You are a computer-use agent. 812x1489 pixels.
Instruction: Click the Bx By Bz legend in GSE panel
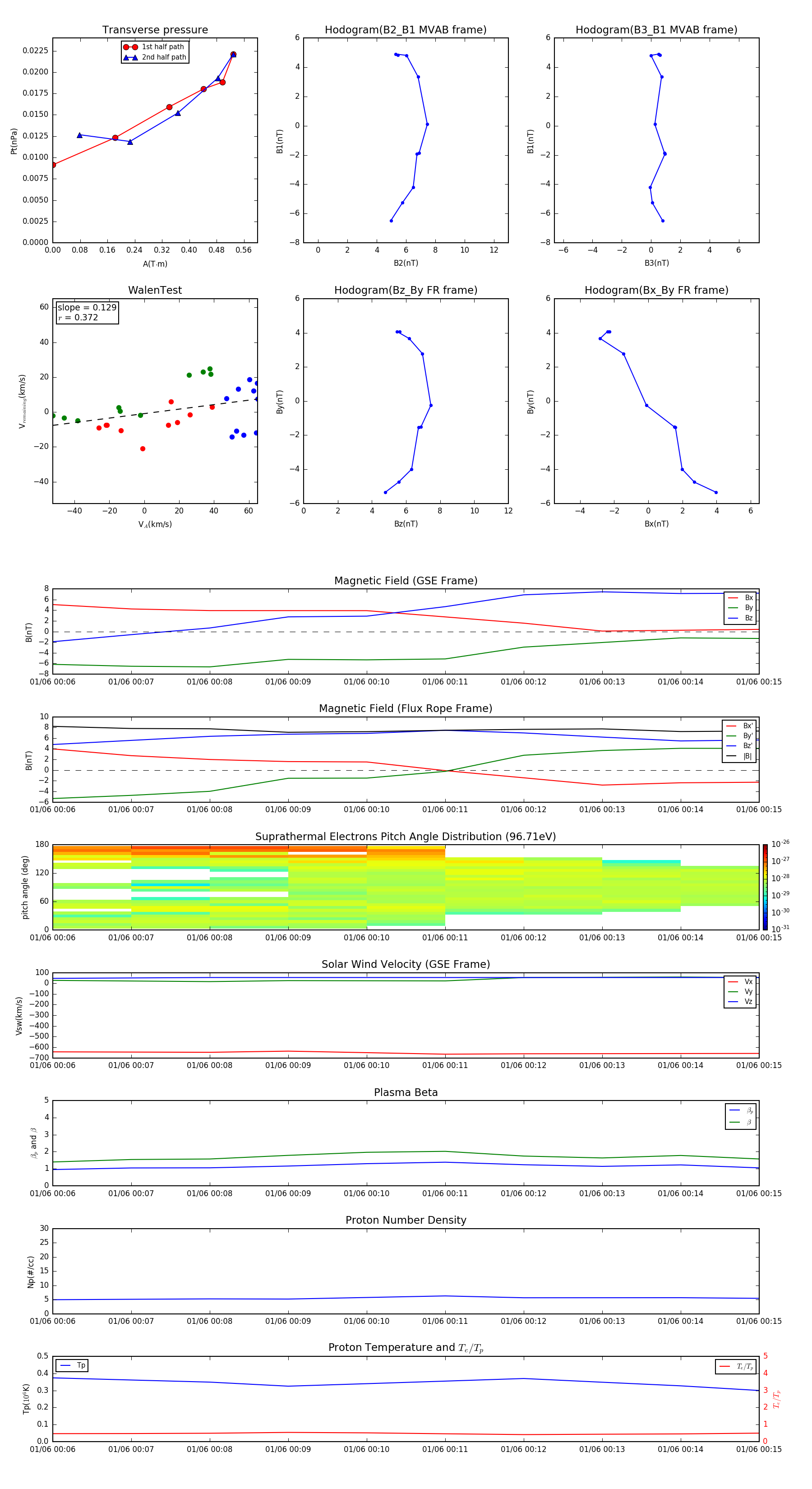tap(740, 607)
